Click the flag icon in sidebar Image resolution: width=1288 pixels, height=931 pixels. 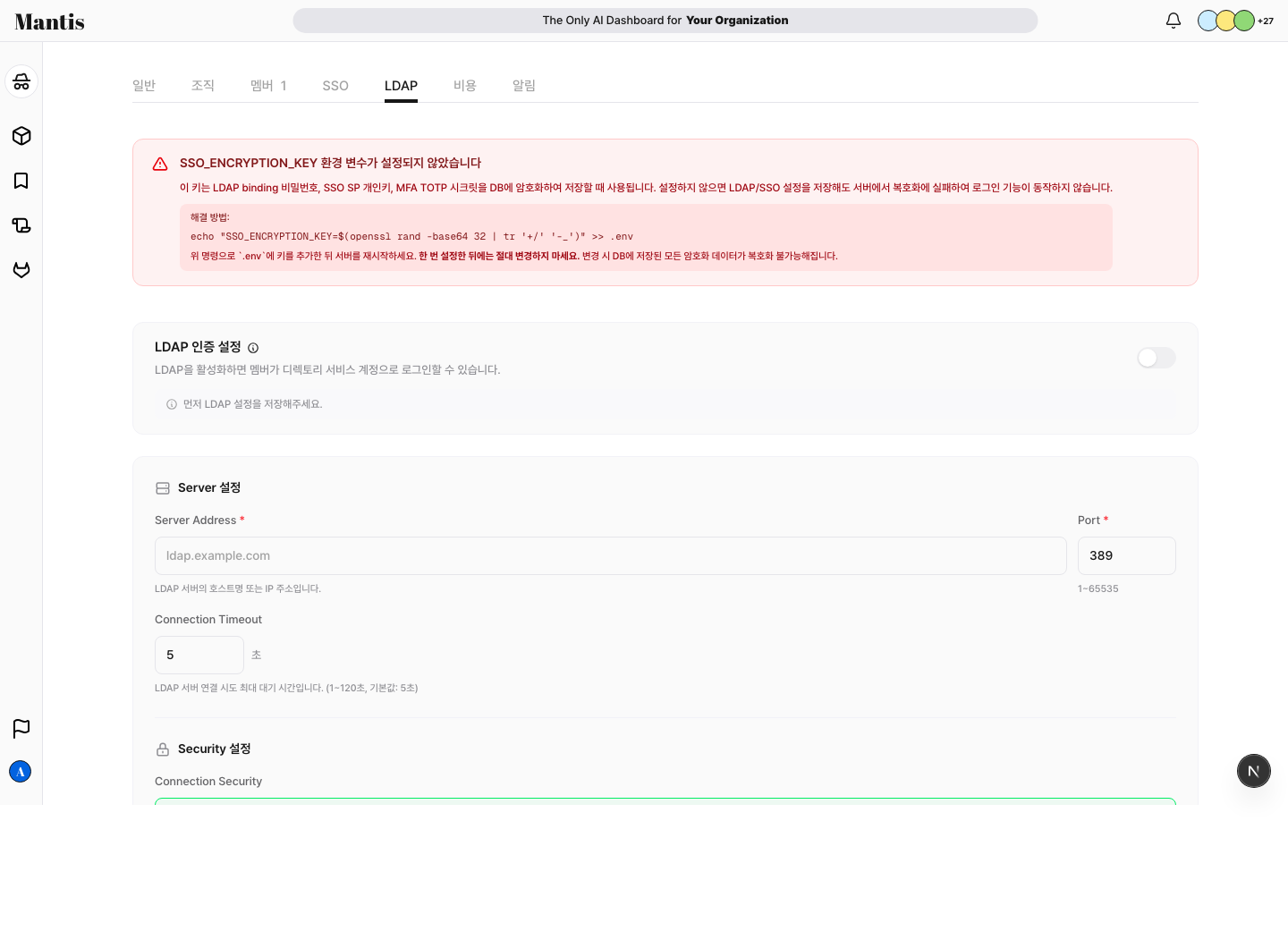coord(21,729)
